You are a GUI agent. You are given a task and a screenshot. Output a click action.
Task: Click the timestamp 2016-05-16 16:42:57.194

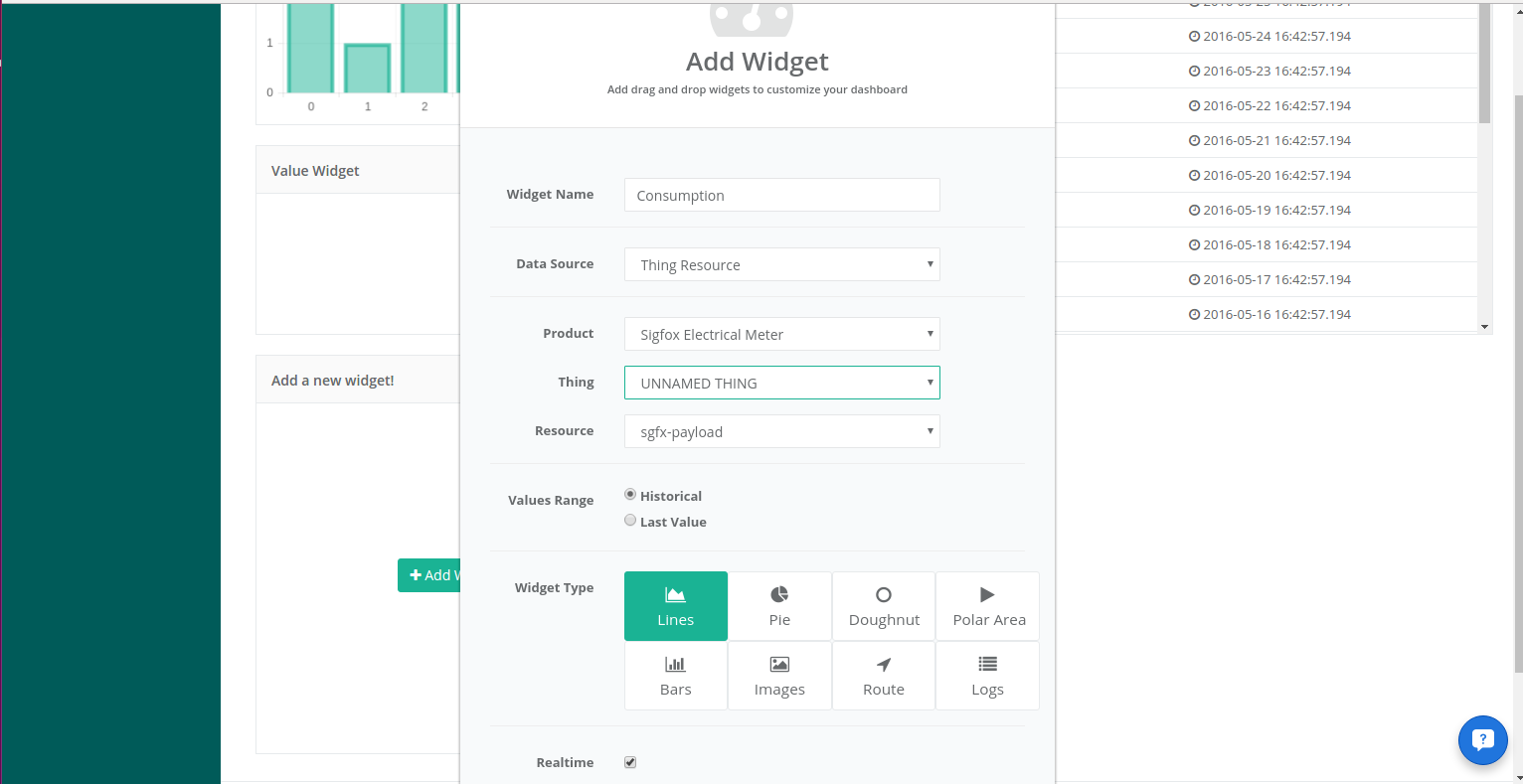1276,314
